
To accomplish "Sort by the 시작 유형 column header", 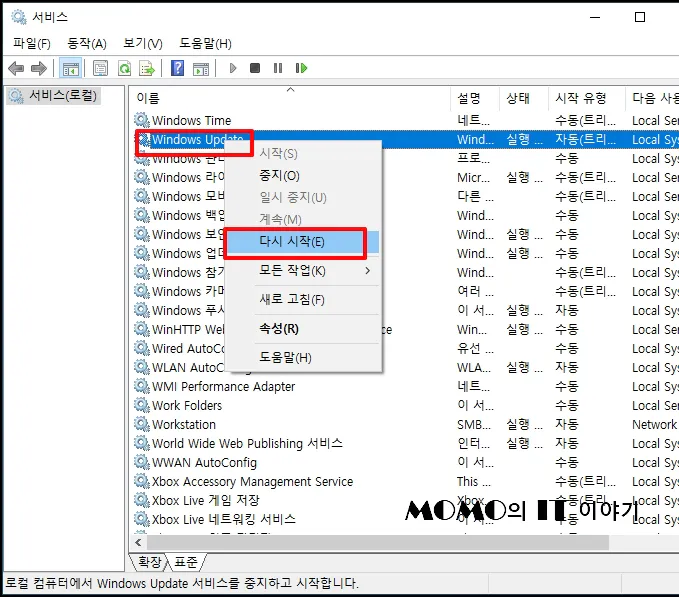I will pyautogui.click(x=587, y=98).
